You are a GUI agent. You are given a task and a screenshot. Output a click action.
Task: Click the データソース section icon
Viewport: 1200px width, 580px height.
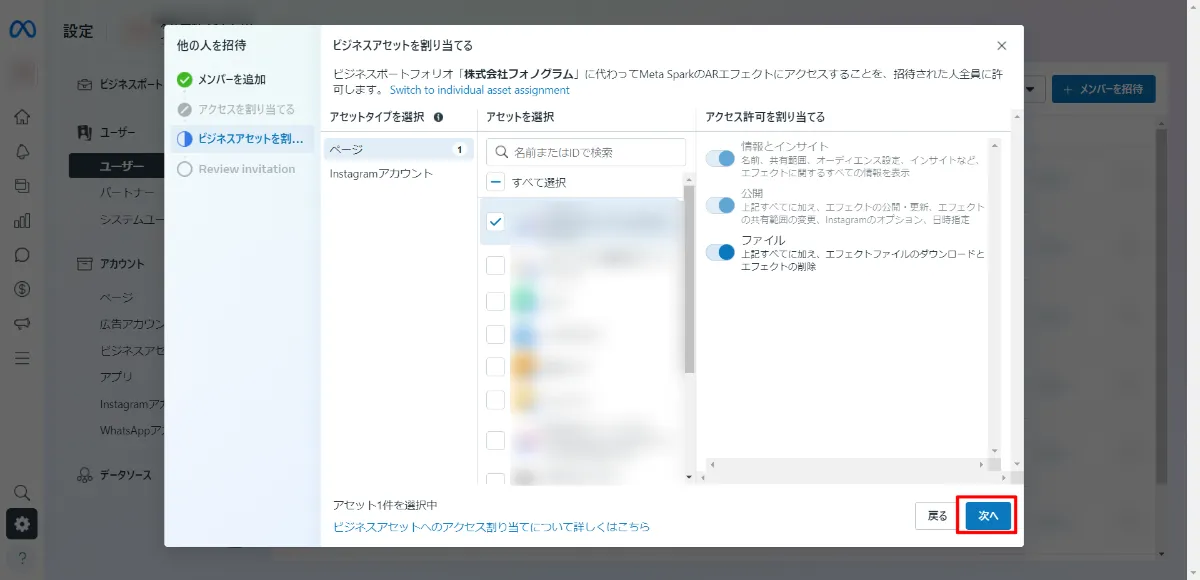[x=85, y=475]
